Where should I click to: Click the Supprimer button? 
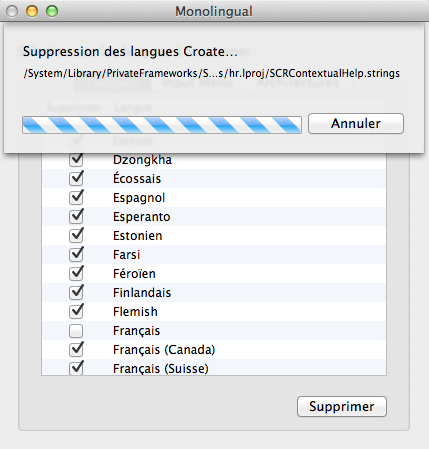click(342, 406)
